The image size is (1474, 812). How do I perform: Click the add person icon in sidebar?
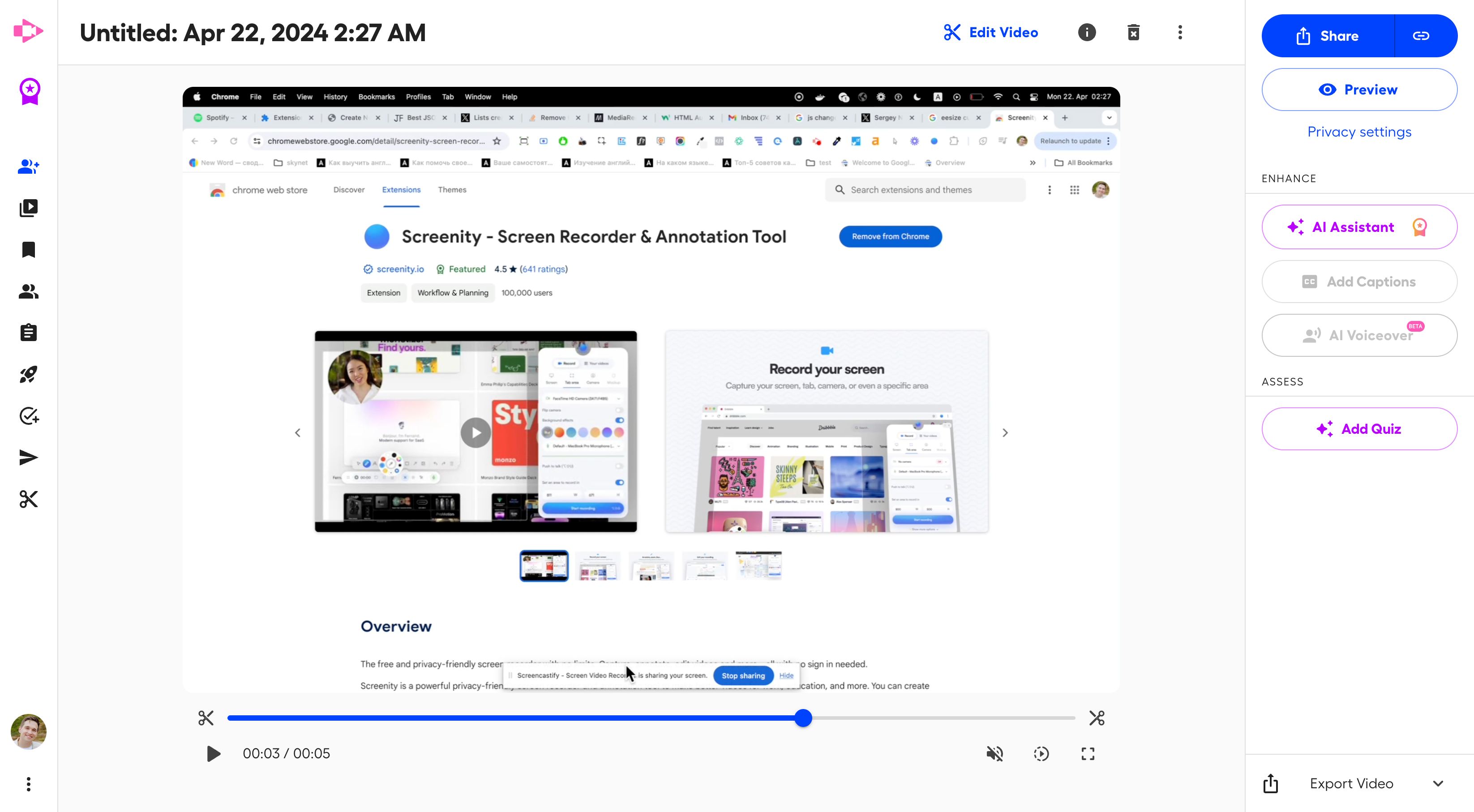(x=29, y=167)
